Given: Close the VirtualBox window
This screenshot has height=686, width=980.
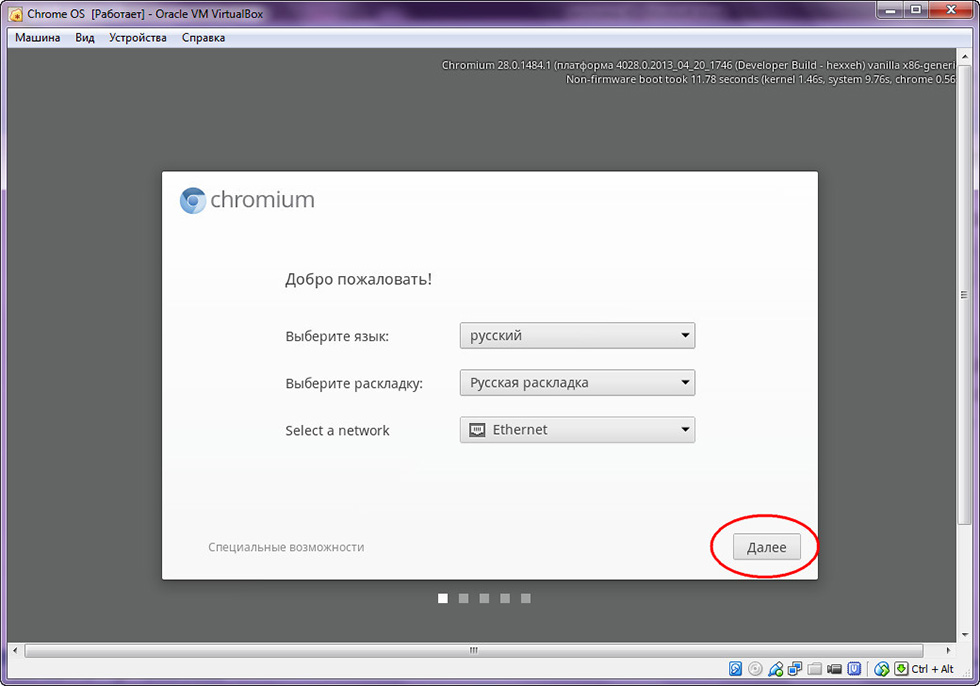Looking at the screenshot, I should [951, 10].
